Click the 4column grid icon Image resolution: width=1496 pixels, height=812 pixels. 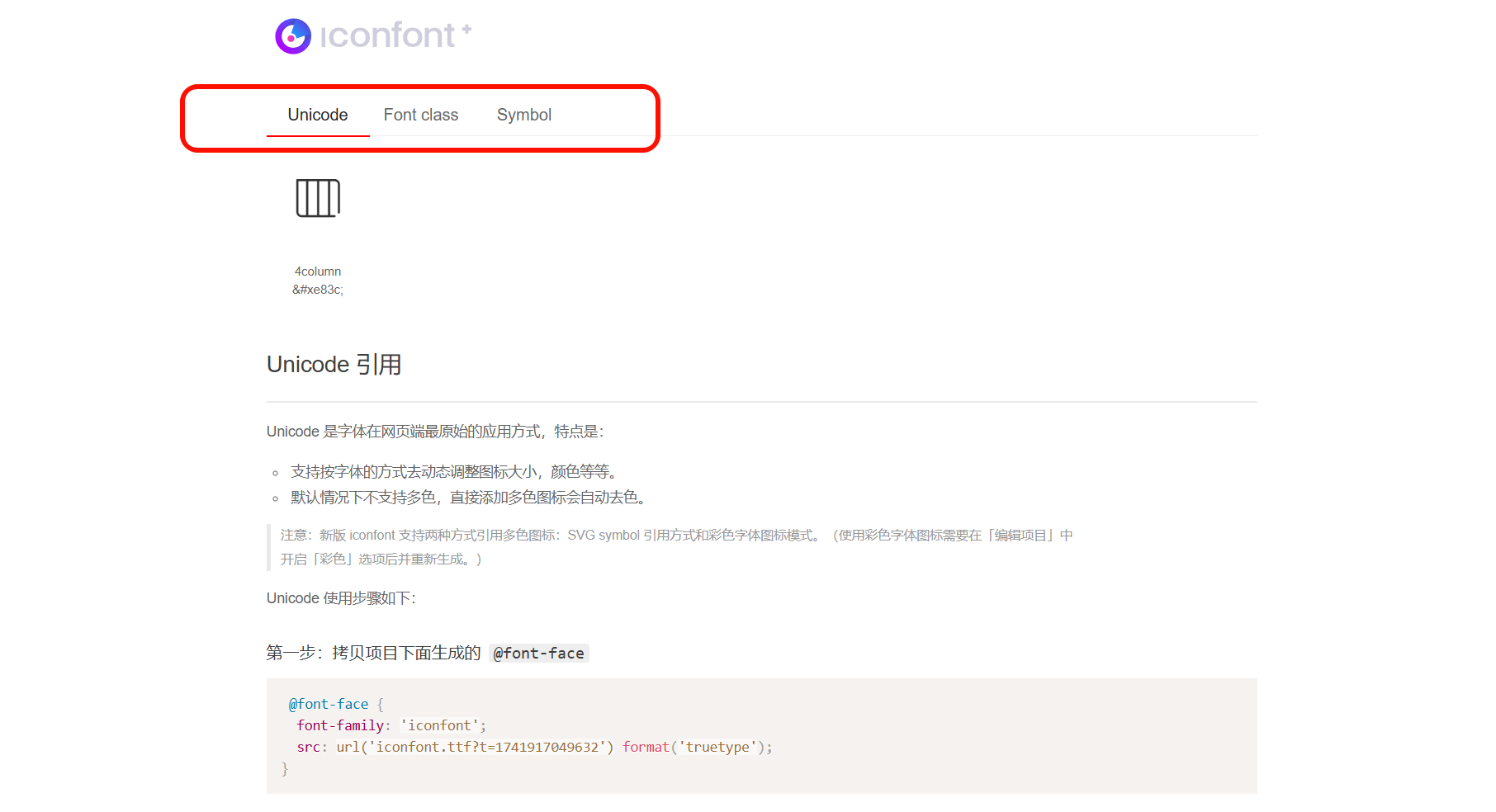coord(318,198)
